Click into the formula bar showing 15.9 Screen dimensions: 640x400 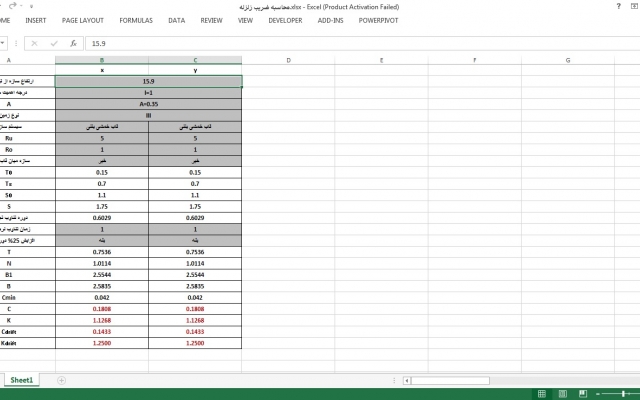(x=362, y=43)
